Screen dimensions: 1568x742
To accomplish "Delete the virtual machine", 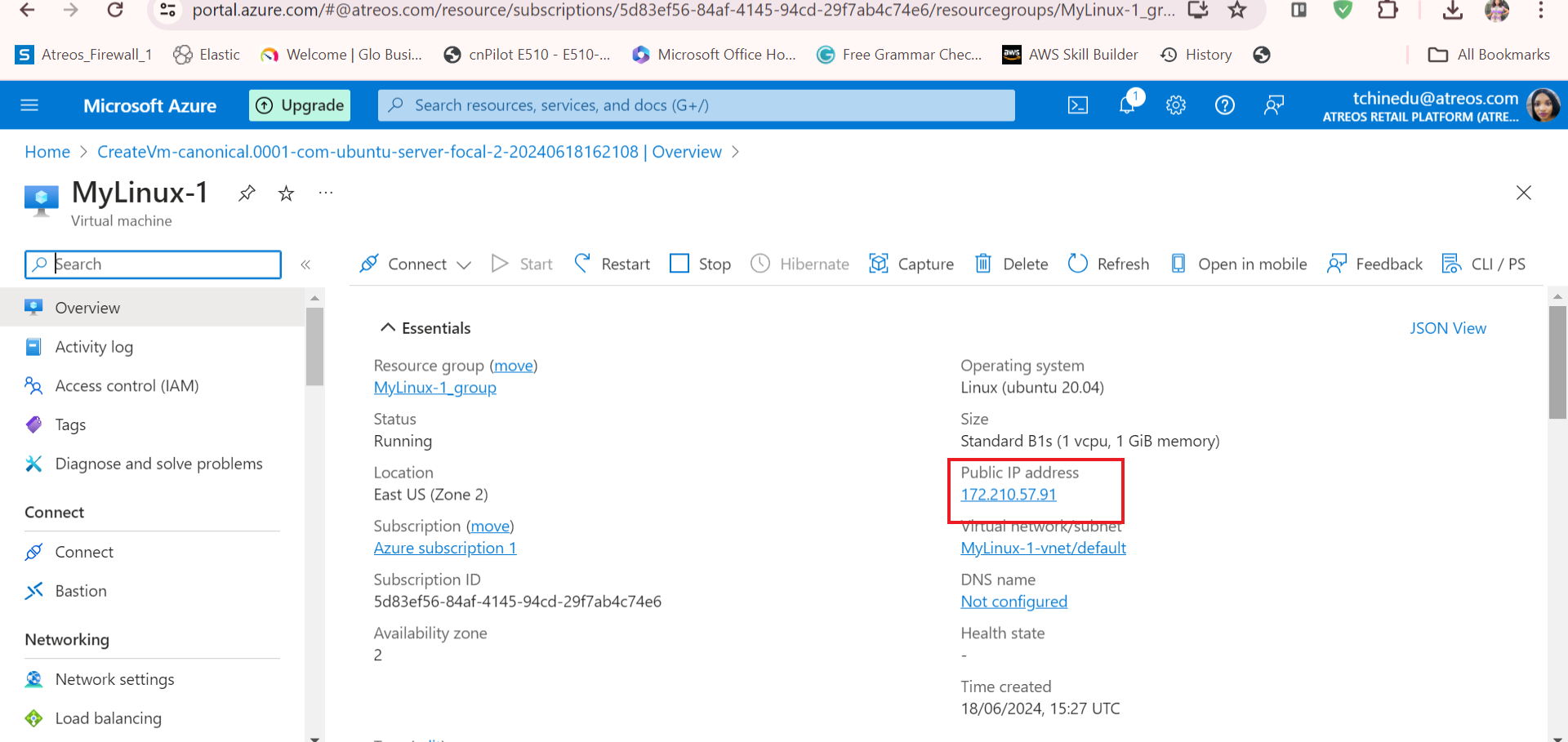I will (1011, 264).
